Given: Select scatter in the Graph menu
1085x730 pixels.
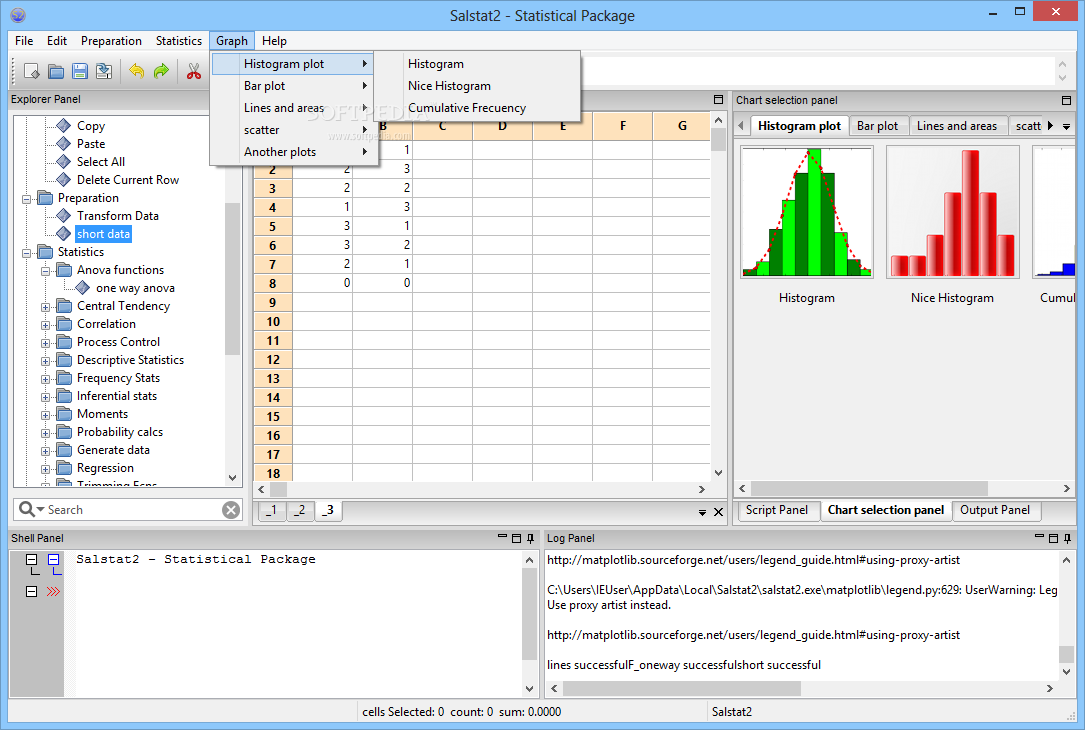Looking at the screenshot, I should (294, 130).
